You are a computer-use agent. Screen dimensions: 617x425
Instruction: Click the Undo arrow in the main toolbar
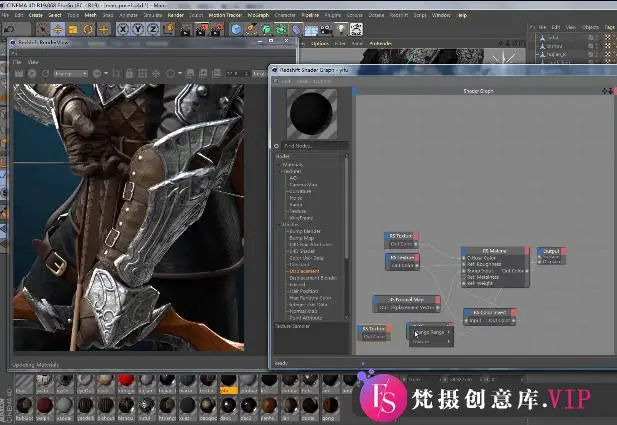9,29
